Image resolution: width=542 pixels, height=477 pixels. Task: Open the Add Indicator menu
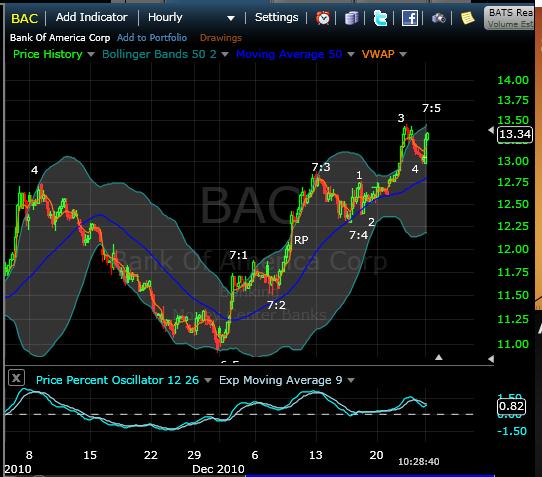click(x=92, y=17)
